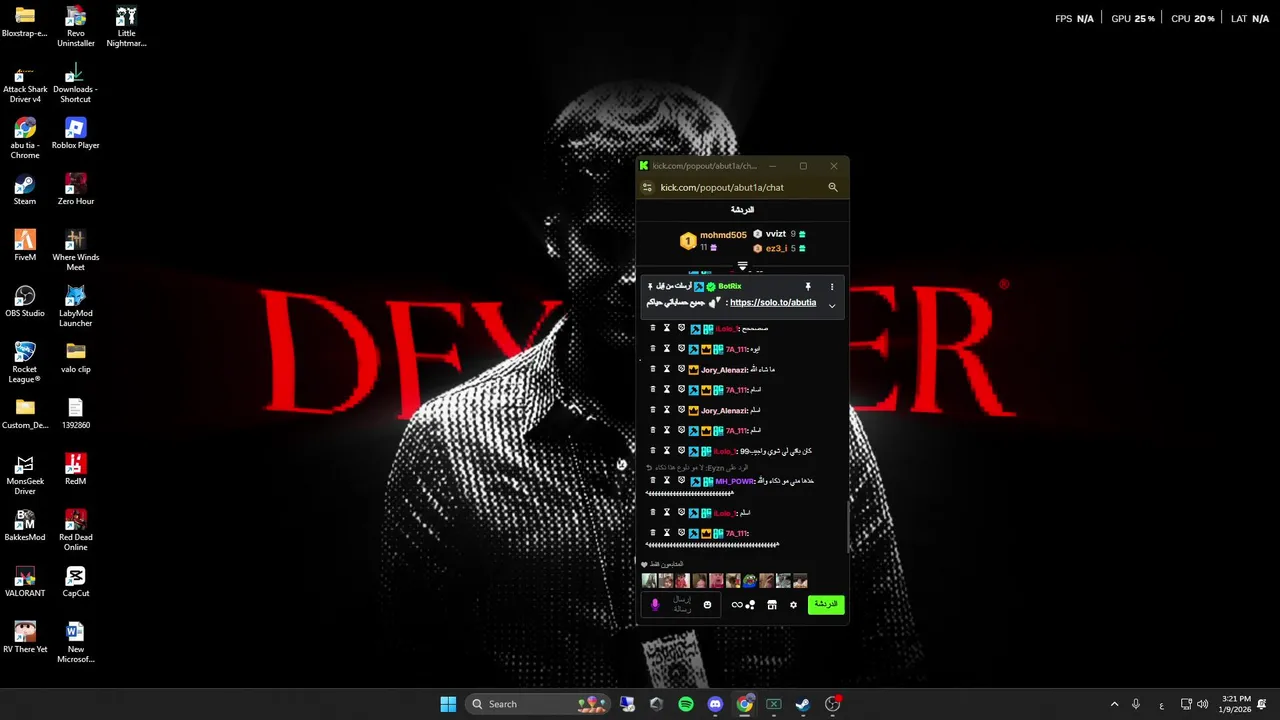Click the Chrome icon on the taskbar
Image resolution: width=1280 pixels, height=720 pixels.
pyautogui.click(x=745, y=704)
